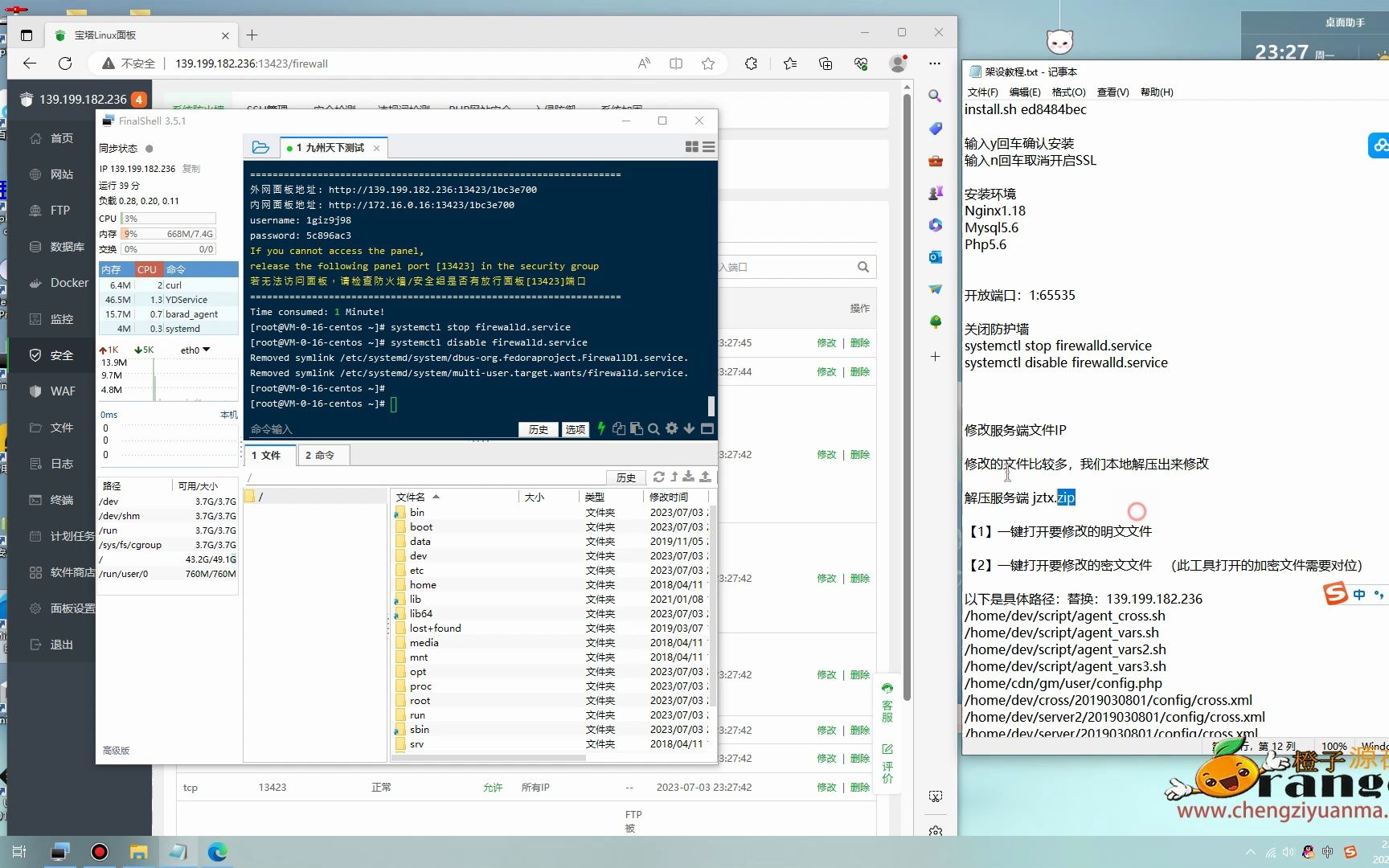
Task: Open terminal search magnifier icon
Action: tap(654, 428)
